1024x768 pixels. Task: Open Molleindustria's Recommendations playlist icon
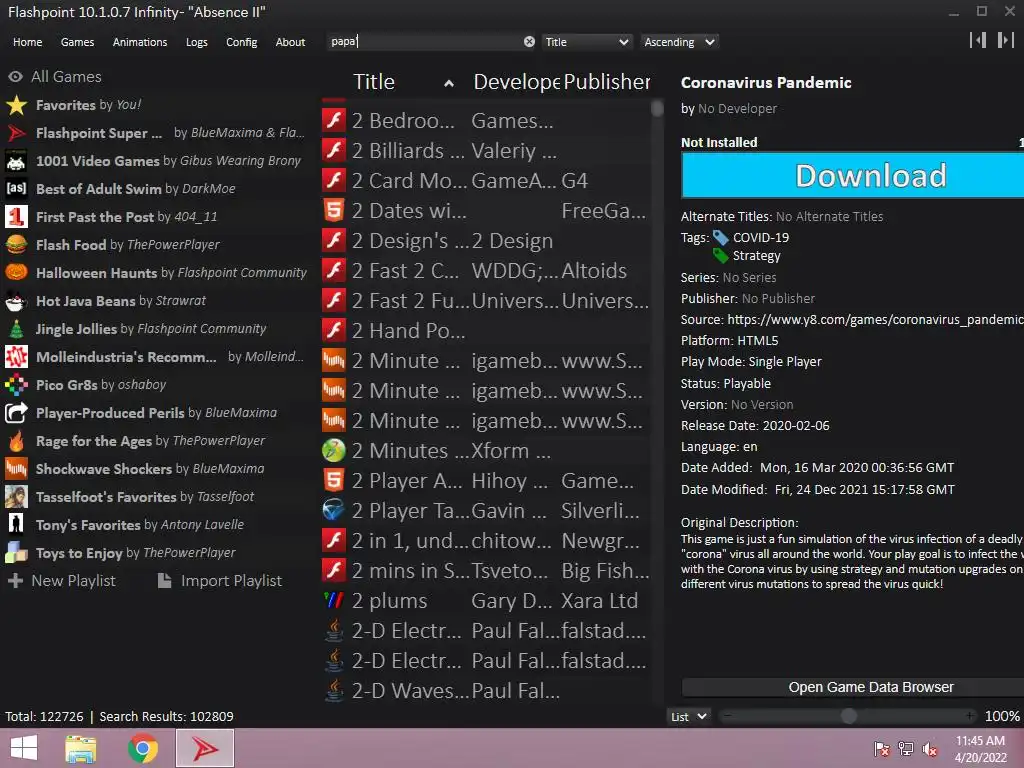click(x=16, y=357)
